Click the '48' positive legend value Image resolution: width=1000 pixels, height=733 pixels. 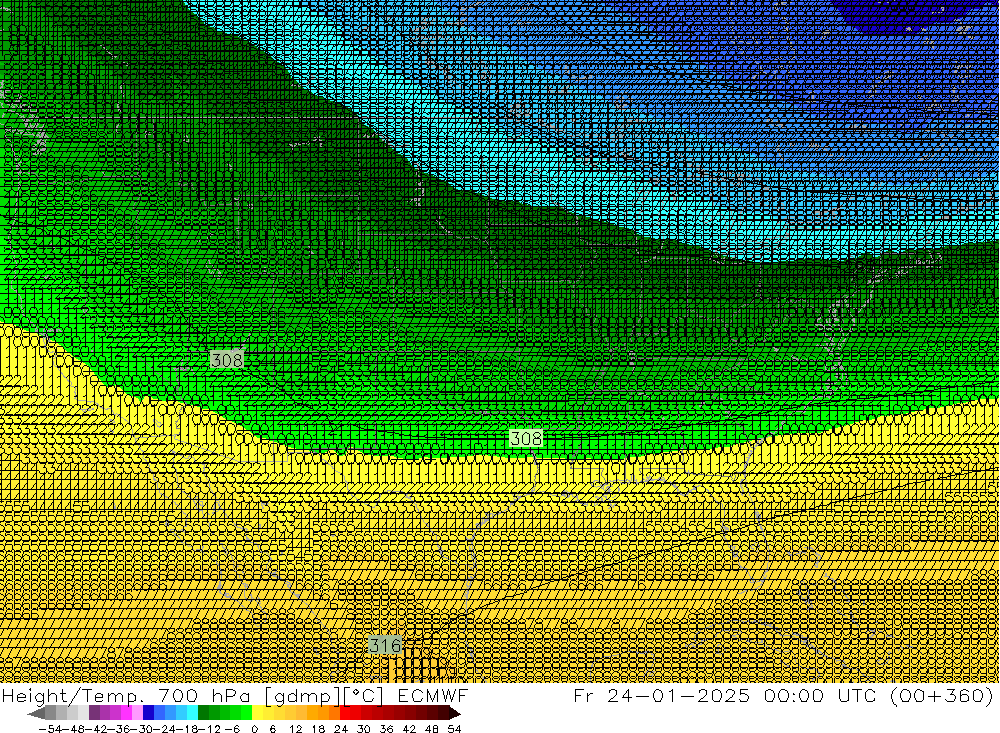tap(432, 729)
